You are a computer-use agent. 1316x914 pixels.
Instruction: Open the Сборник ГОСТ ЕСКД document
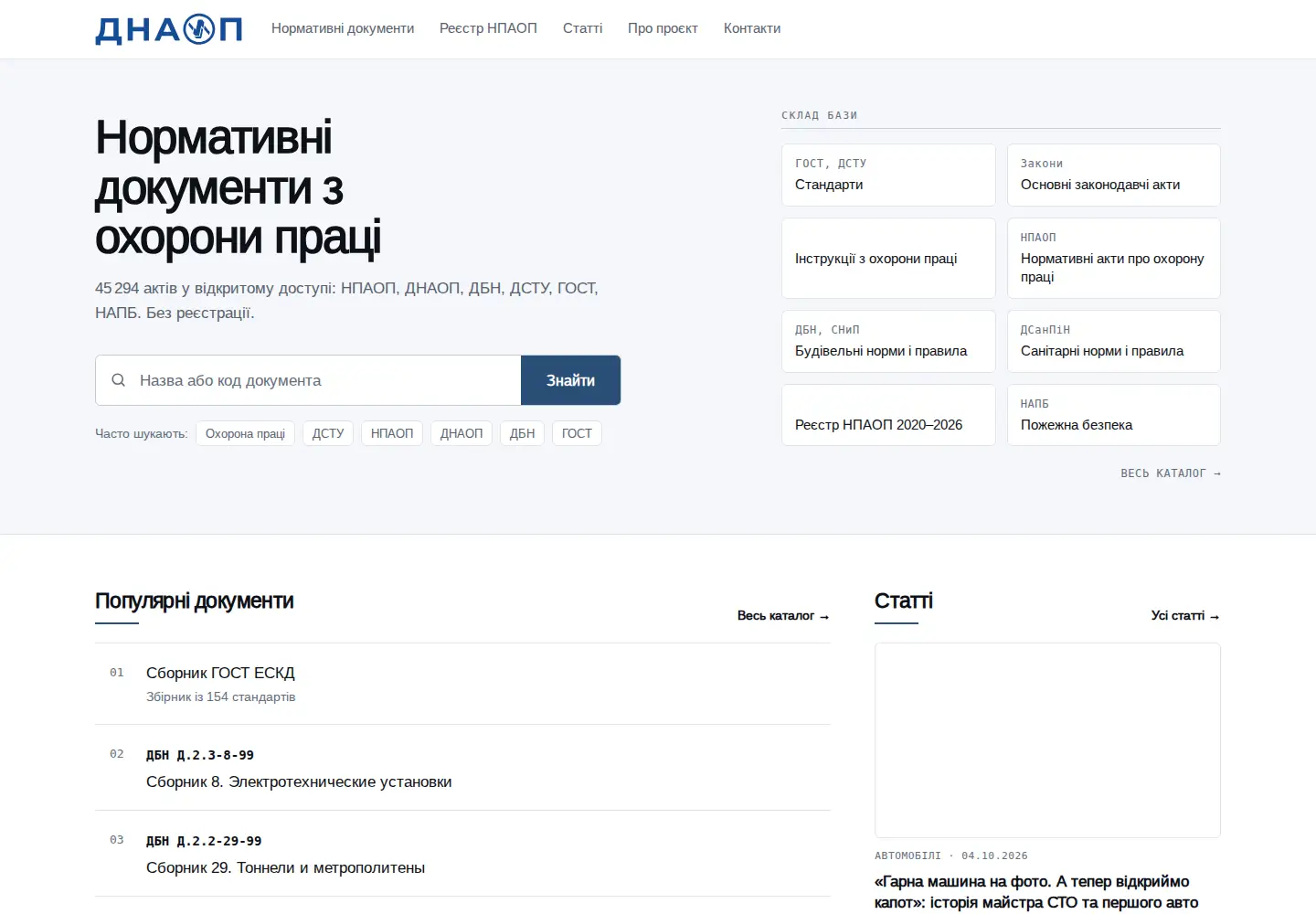coord(462,684)
